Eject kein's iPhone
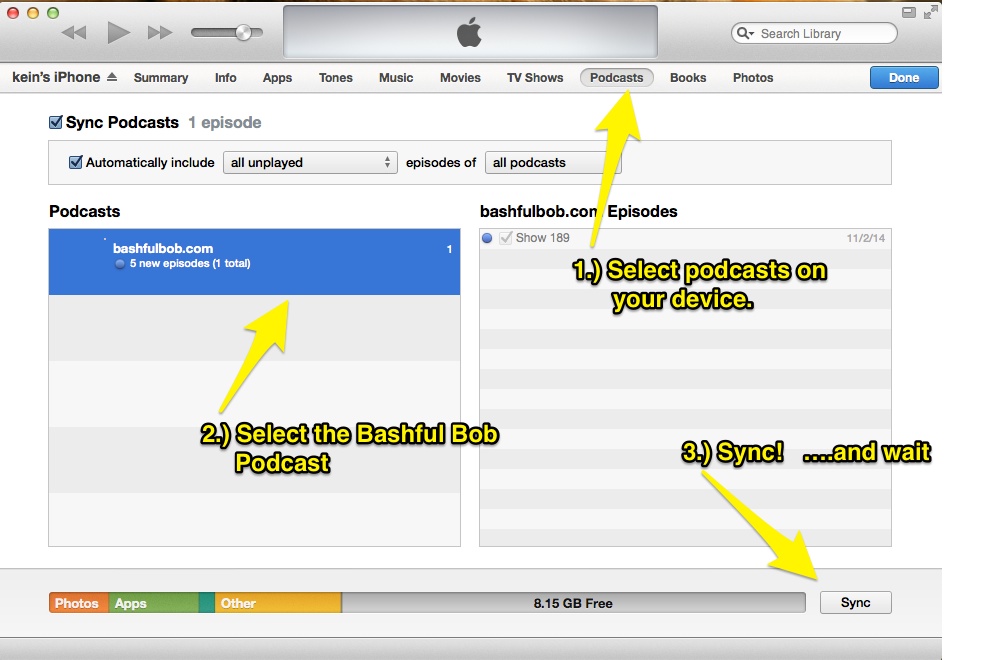Screen dimensions: 985x660 (112, 77)
